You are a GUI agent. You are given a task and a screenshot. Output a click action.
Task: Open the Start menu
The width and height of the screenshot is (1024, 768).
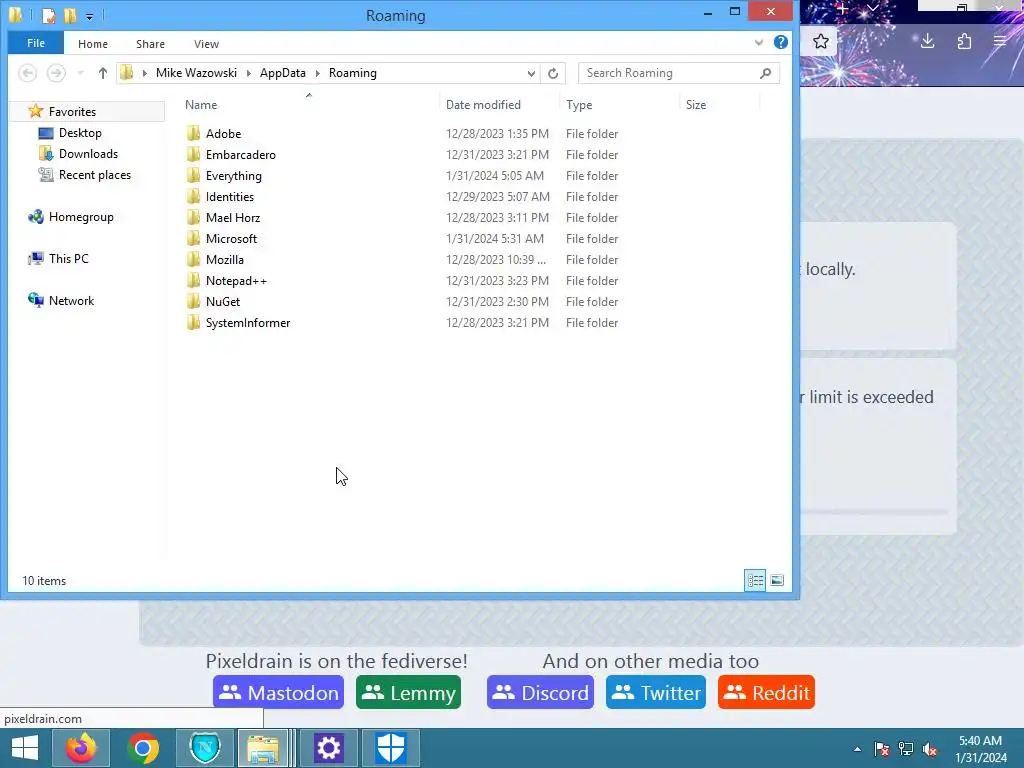point(25,748)
